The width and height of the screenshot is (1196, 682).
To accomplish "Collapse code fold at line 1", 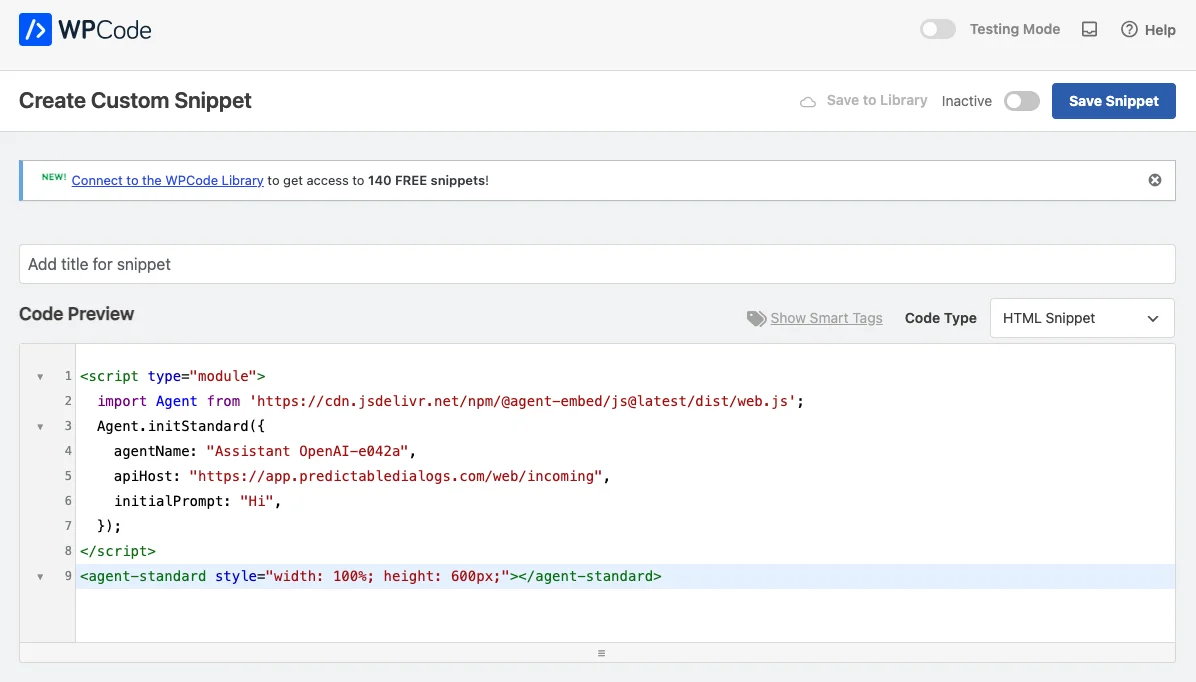I will [40, 376].
